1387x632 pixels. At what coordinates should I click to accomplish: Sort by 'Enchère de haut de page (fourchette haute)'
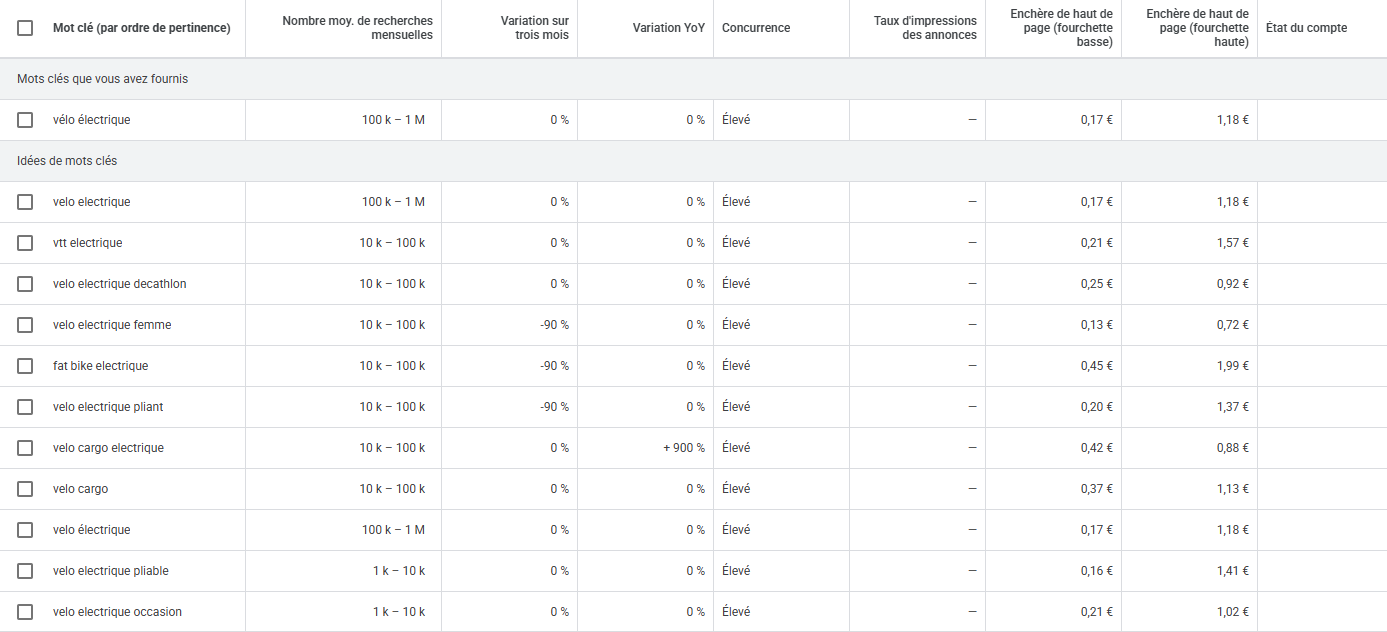pos(1197,28)
